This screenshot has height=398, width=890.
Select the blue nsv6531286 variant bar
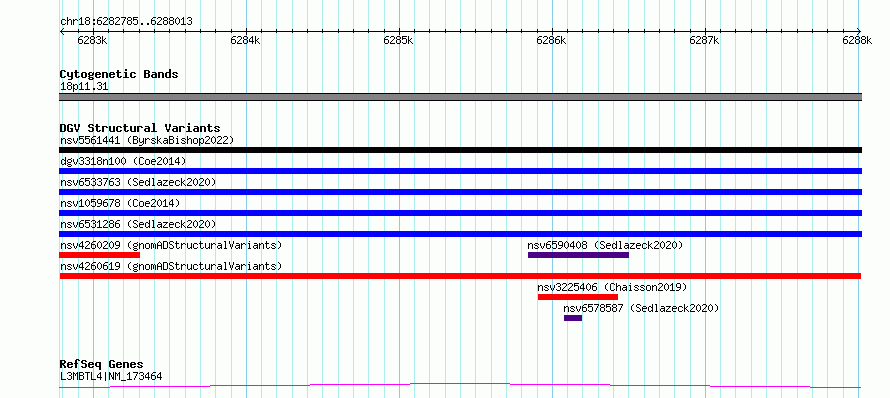[460, 234]
